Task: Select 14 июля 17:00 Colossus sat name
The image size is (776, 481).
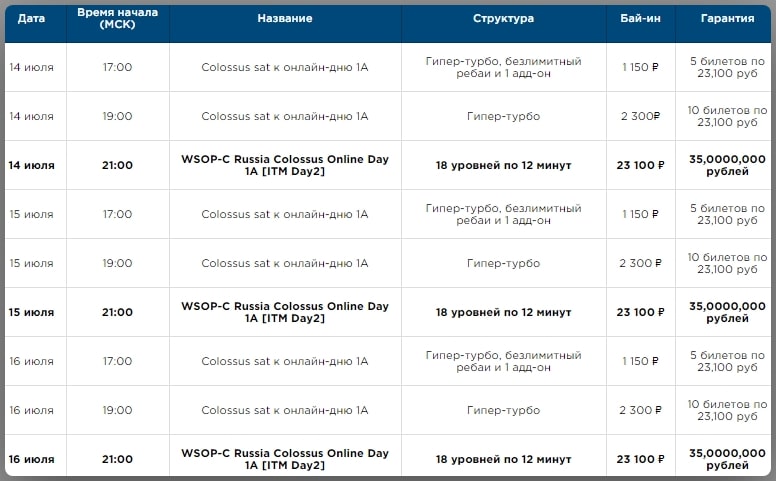Action: 285,67
